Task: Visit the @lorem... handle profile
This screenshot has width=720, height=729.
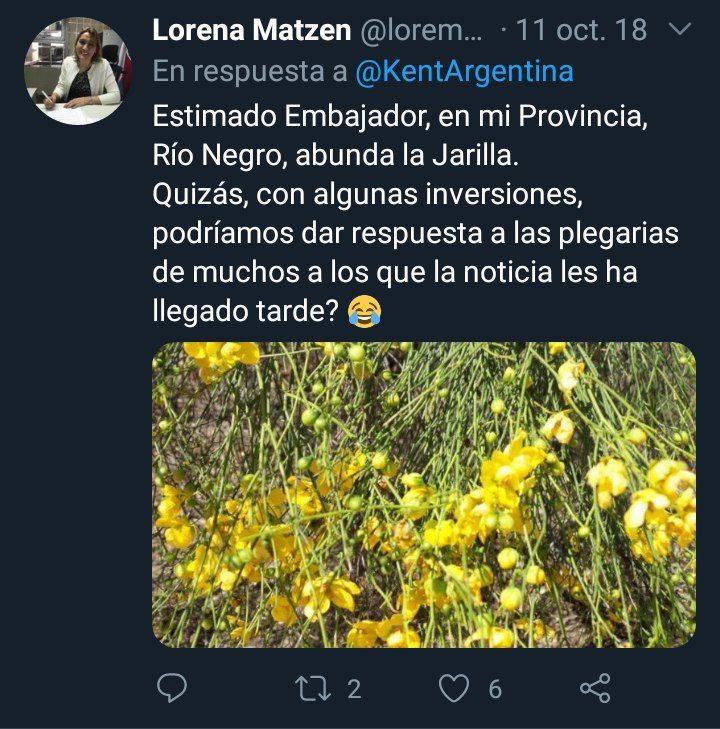Action: click(422, 30)
